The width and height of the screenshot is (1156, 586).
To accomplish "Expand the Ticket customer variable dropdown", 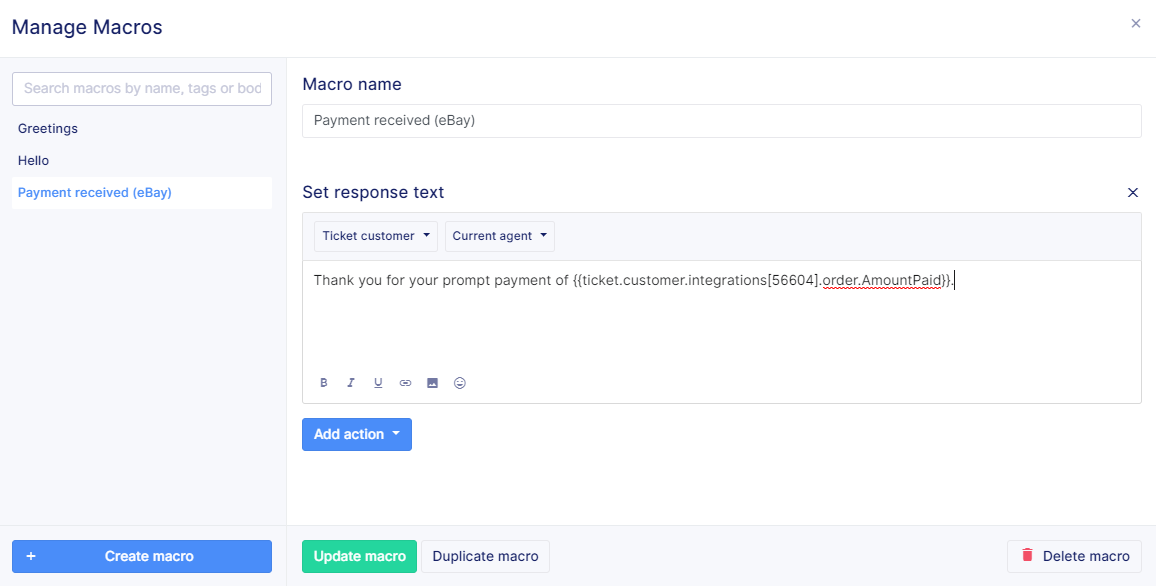I will coord(376,236).
